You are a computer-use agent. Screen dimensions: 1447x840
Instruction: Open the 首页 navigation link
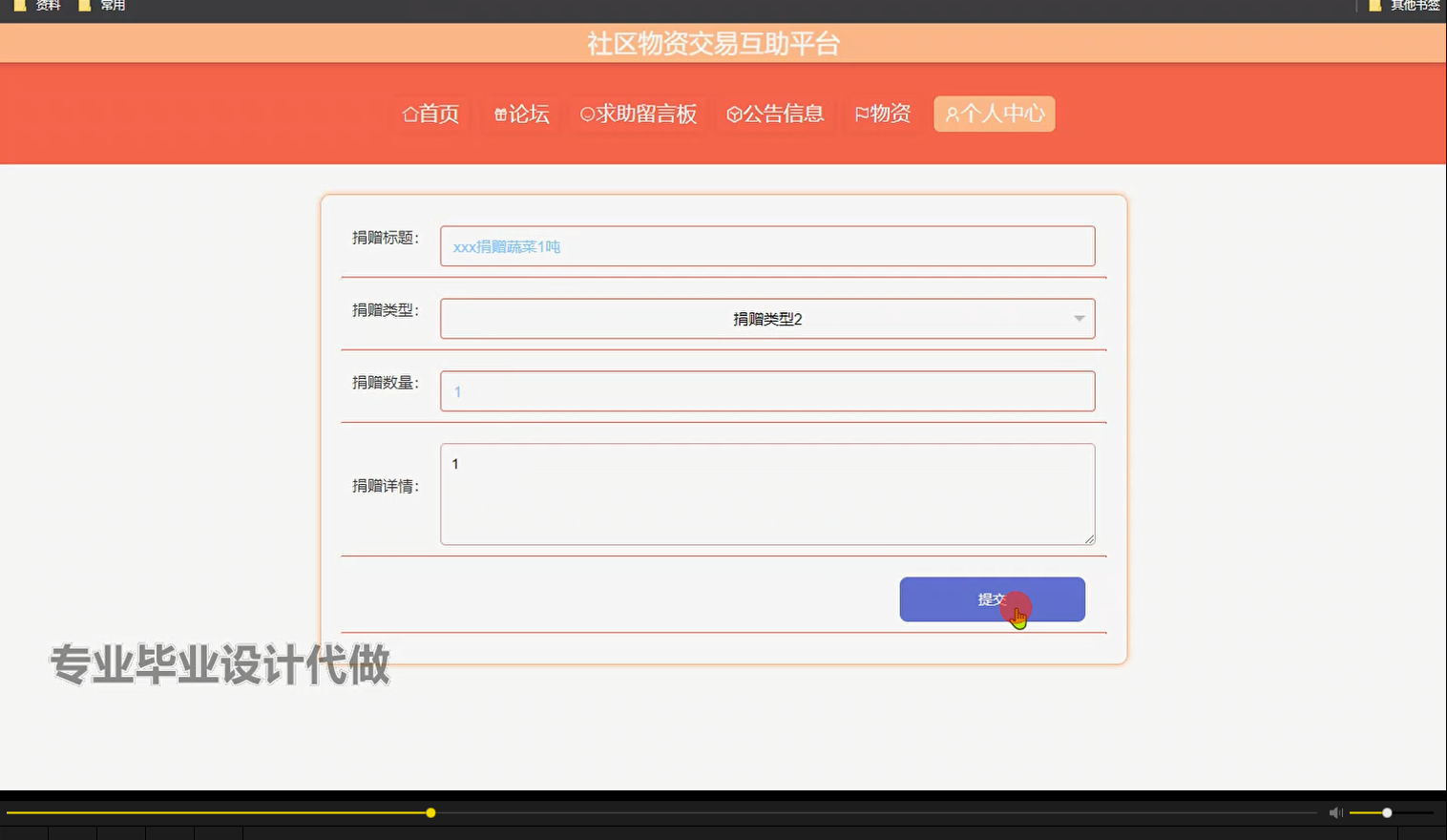click(x=431, y=114)
